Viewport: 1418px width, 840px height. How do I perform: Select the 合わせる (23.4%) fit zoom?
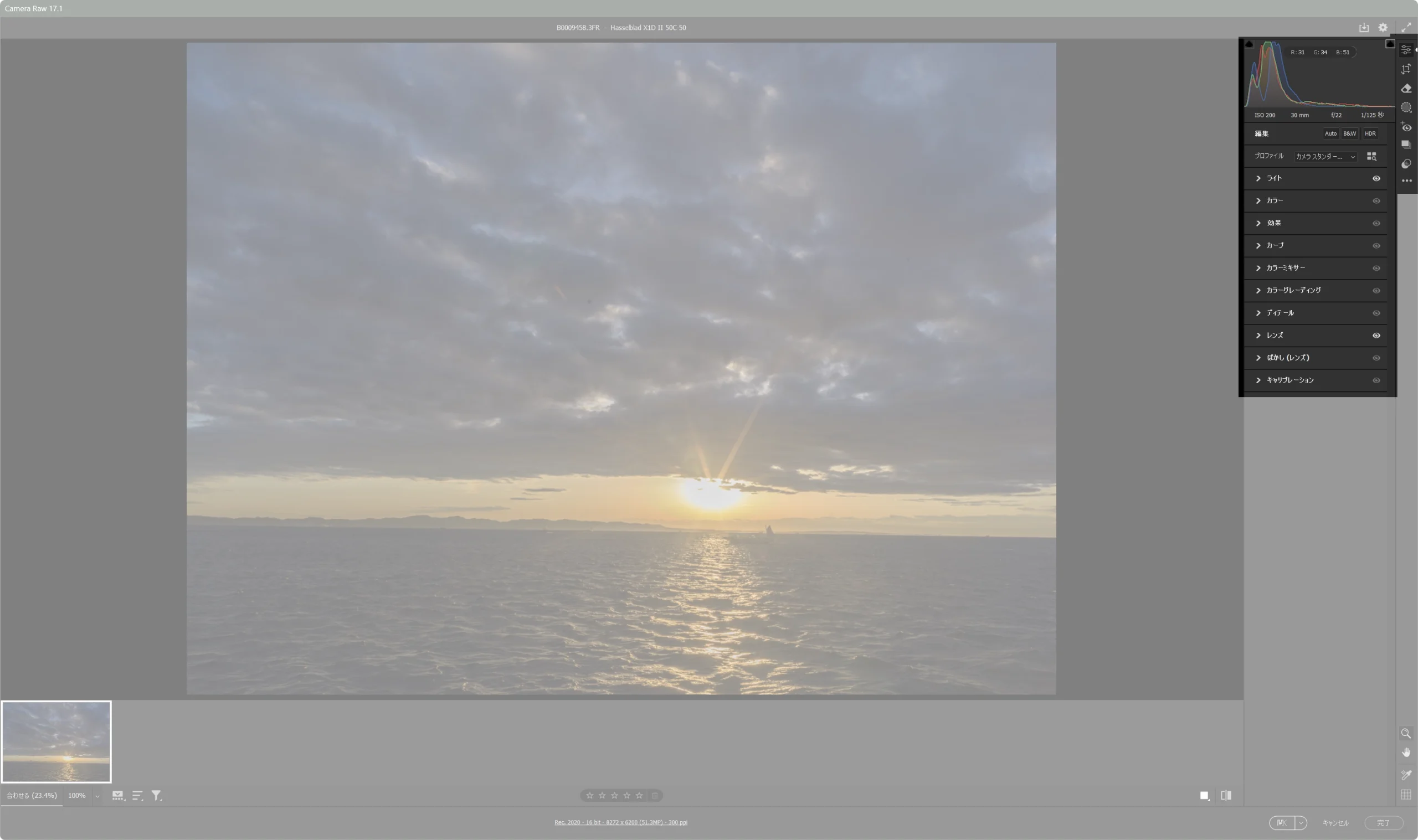tap(32, 795)
